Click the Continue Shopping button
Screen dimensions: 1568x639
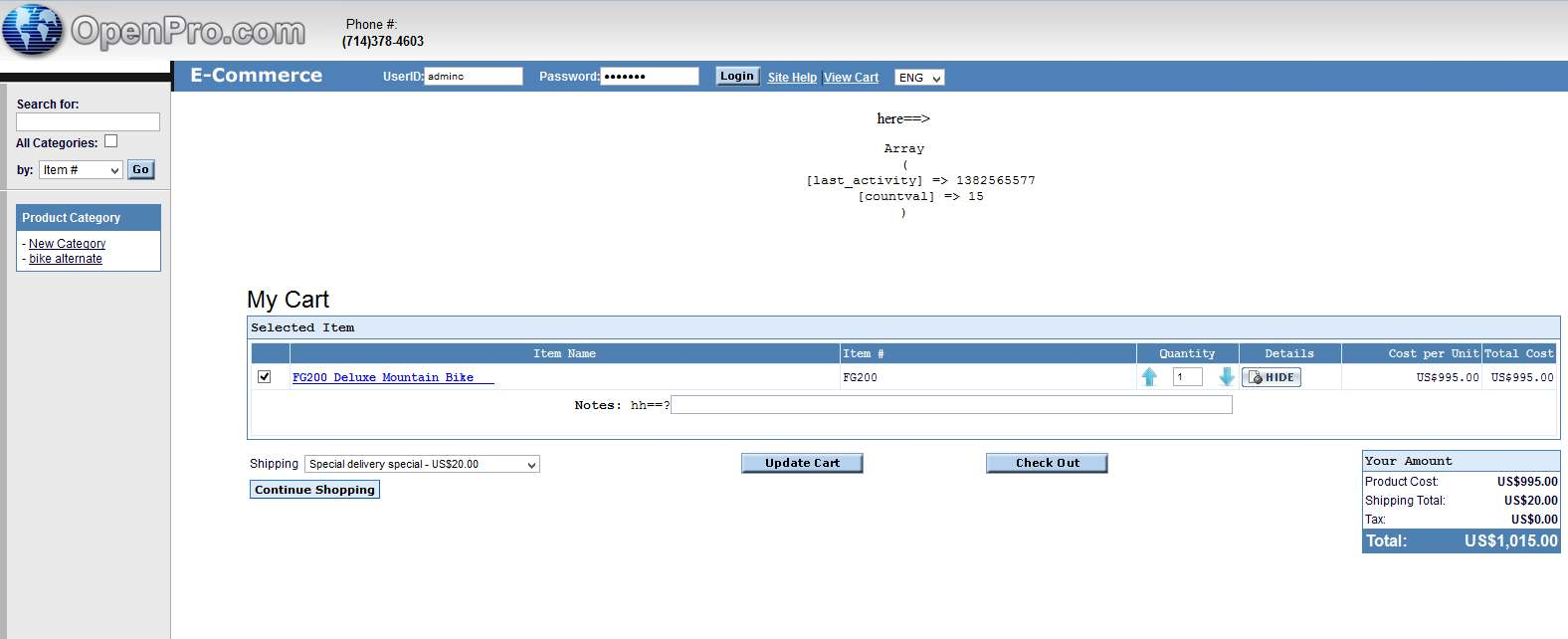click(314, 490)
